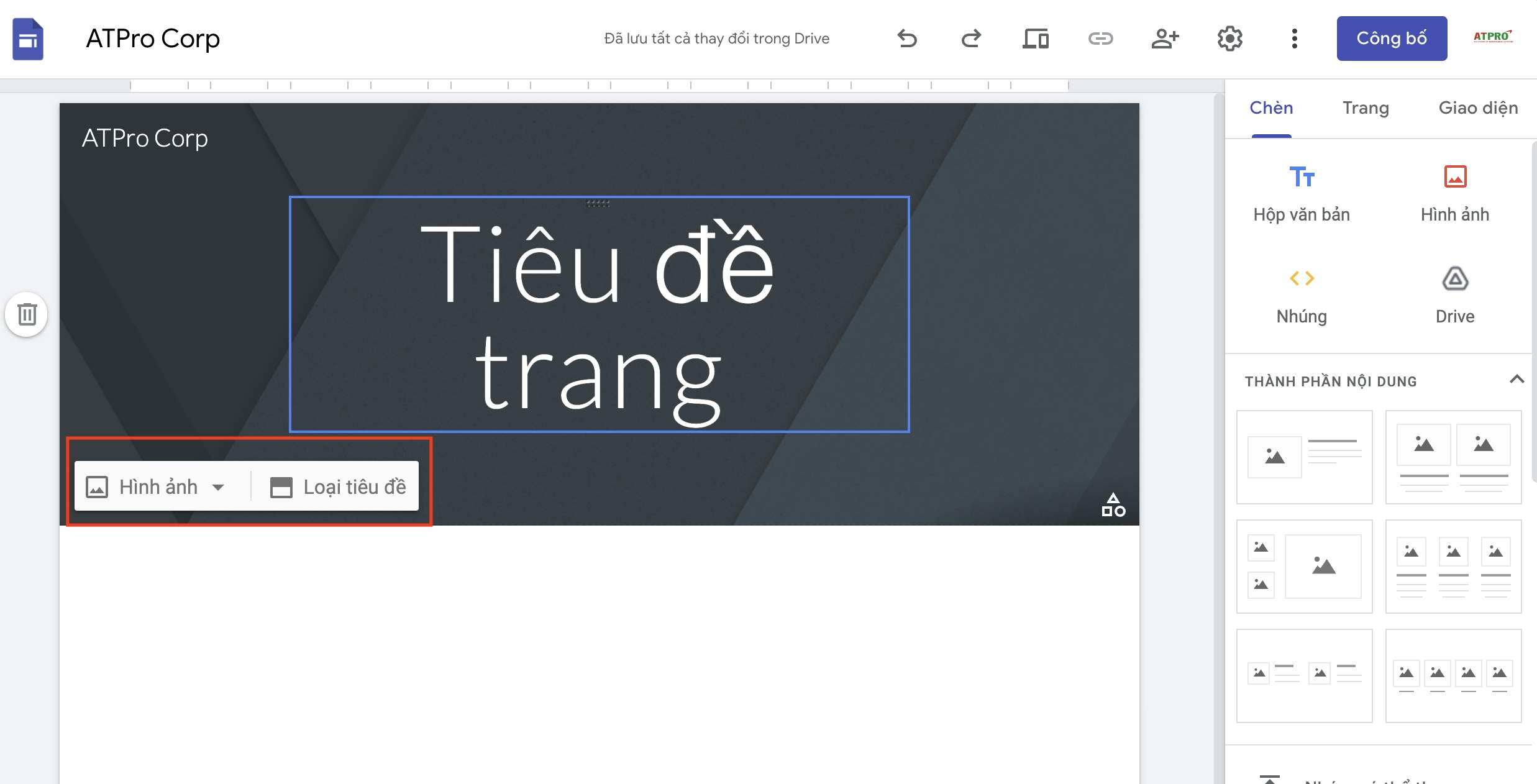
Task: Click the Google Sites home logo icon
Action: (28, 39)
